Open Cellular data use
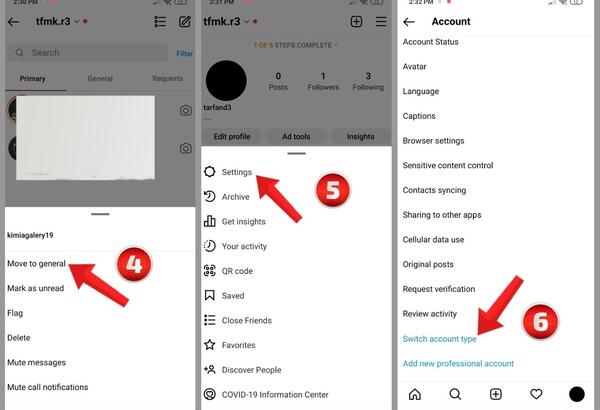The image size is (600, 410). point(433,240)
